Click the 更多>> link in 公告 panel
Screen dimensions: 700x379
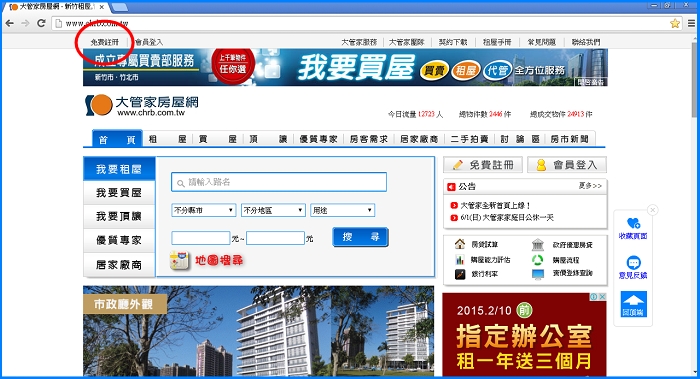590,186
